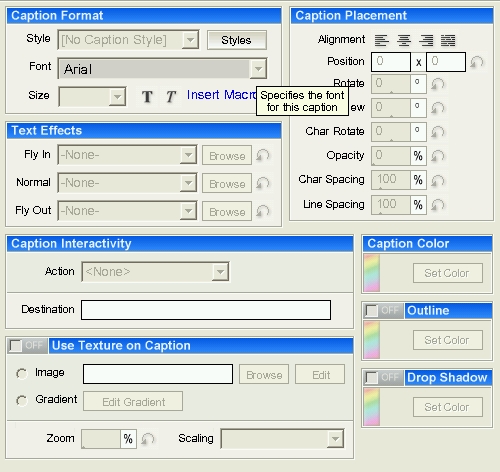Click the Skew value field

click(391, 108)
